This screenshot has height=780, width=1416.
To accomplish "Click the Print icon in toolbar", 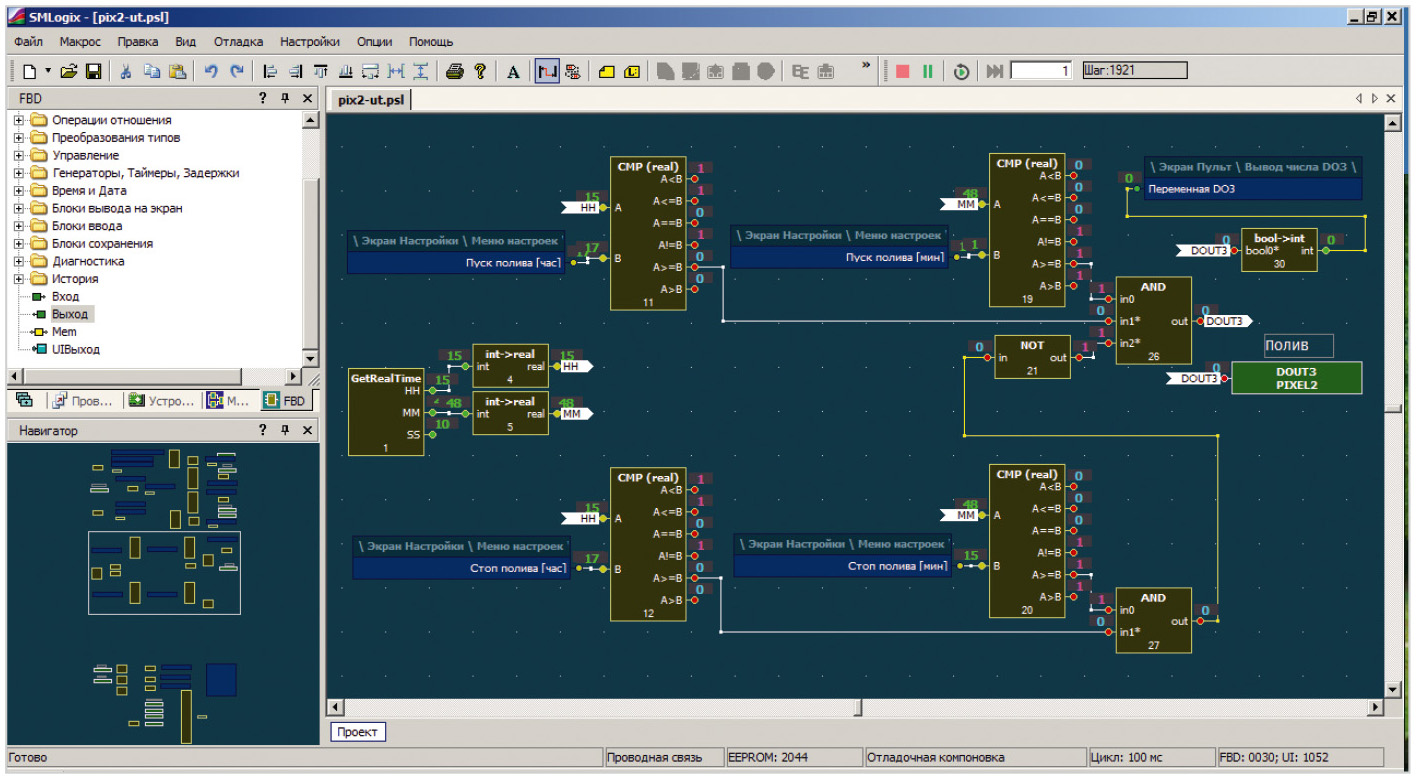I will pyautogui.click(x=454, y=72).
